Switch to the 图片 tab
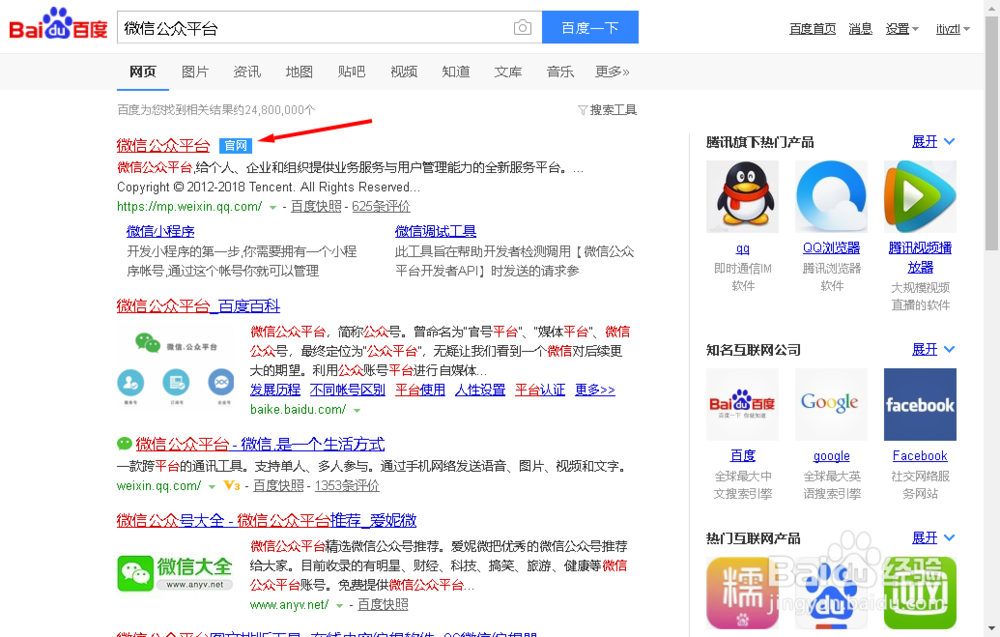Image resolution: width=1000 pixels, height=637 pixels. point(195,71)
